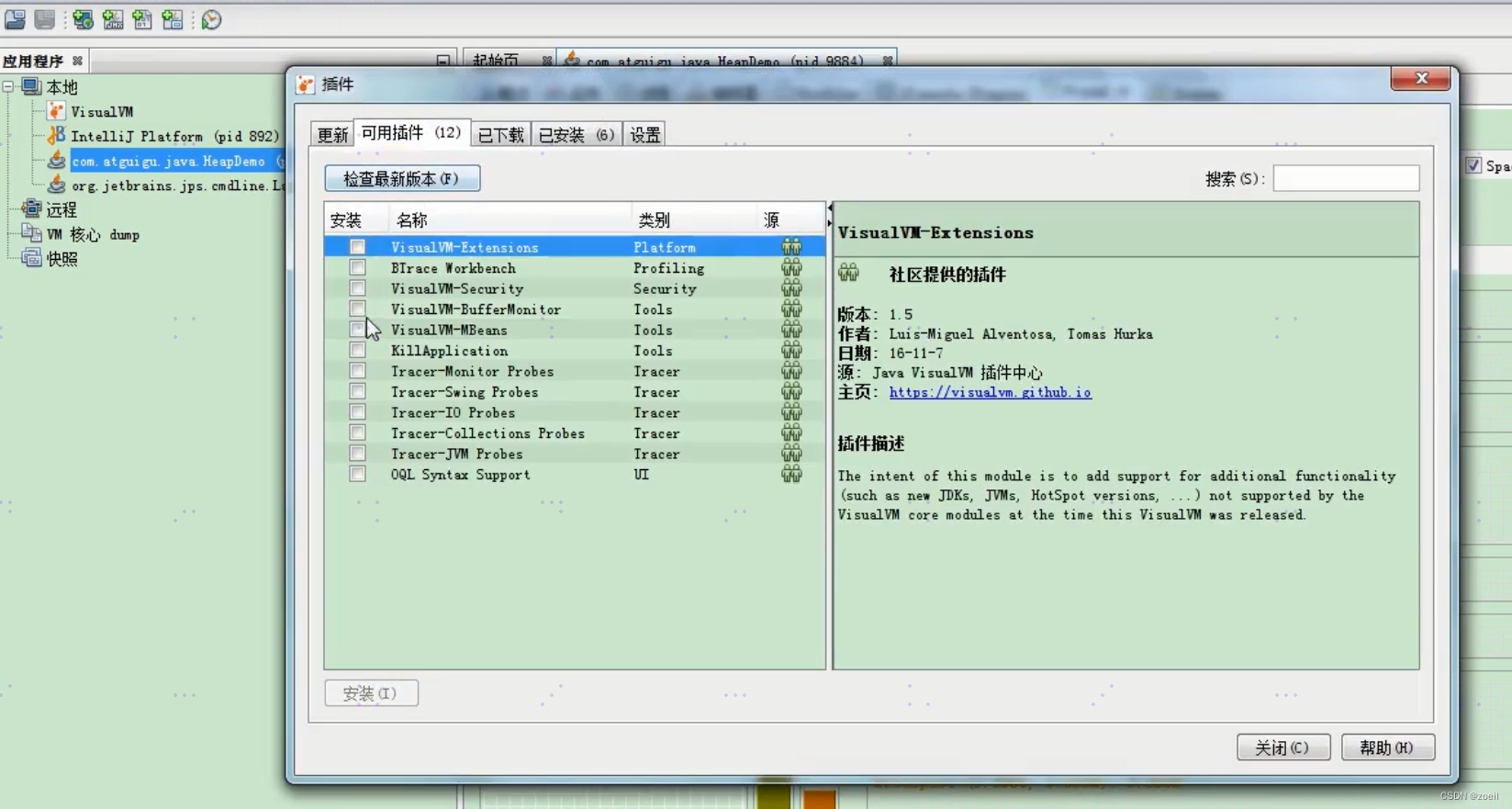Click community source icon for KillApplication row
Screen dimensions: 1512x809
pos(791,351)
